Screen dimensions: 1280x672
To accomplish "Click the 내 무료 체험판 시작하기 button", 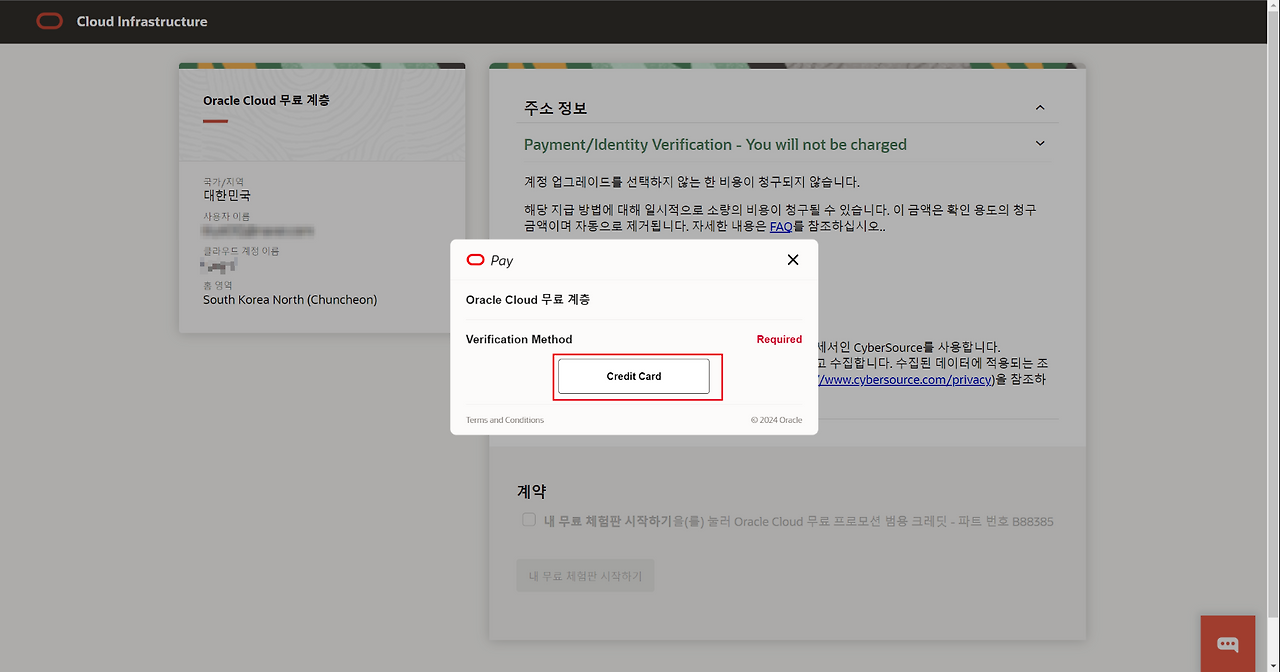I will tap(585, 576).
